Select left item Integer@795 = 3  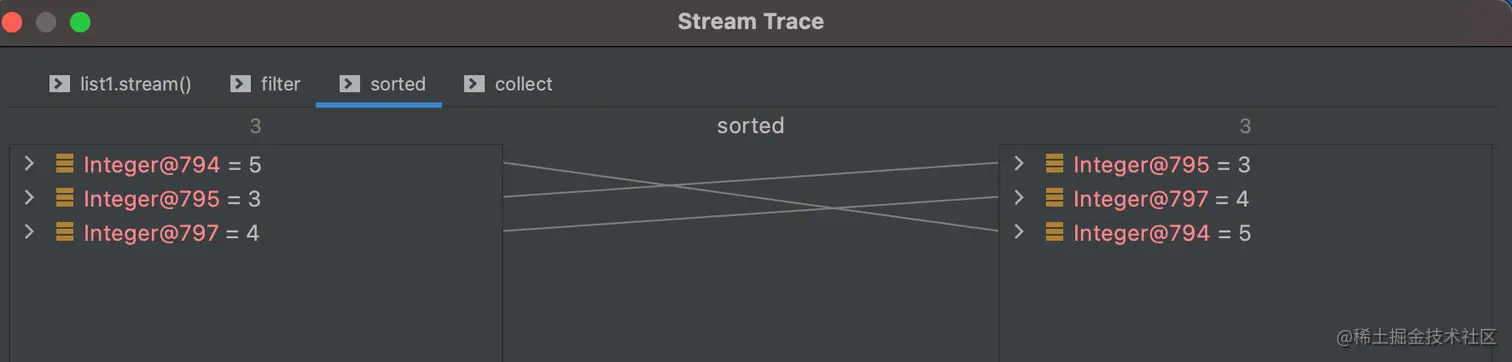point(256,198)
